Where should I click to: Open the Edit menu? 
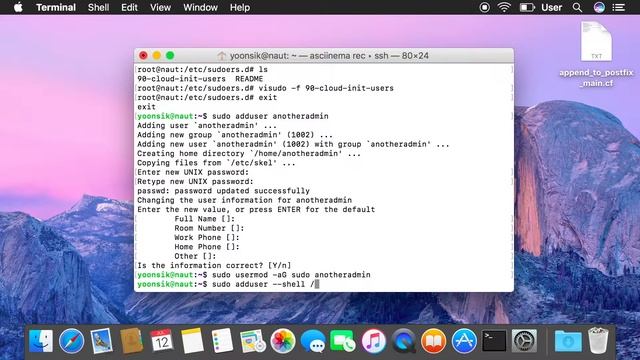pos(129,7)
